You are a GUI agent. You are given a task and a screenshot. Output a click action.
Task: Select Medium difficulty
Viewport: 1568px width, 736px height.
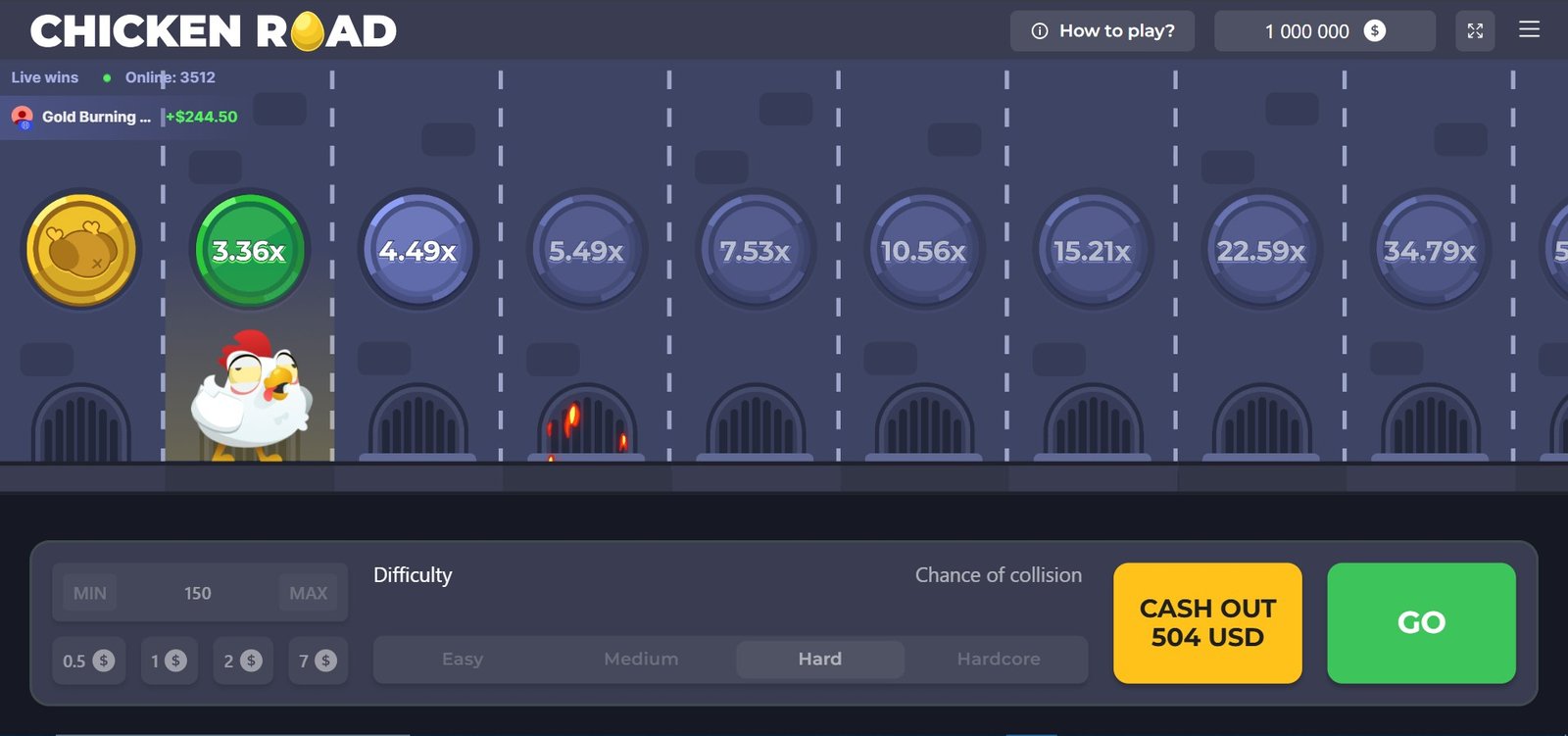coord(641,660)
